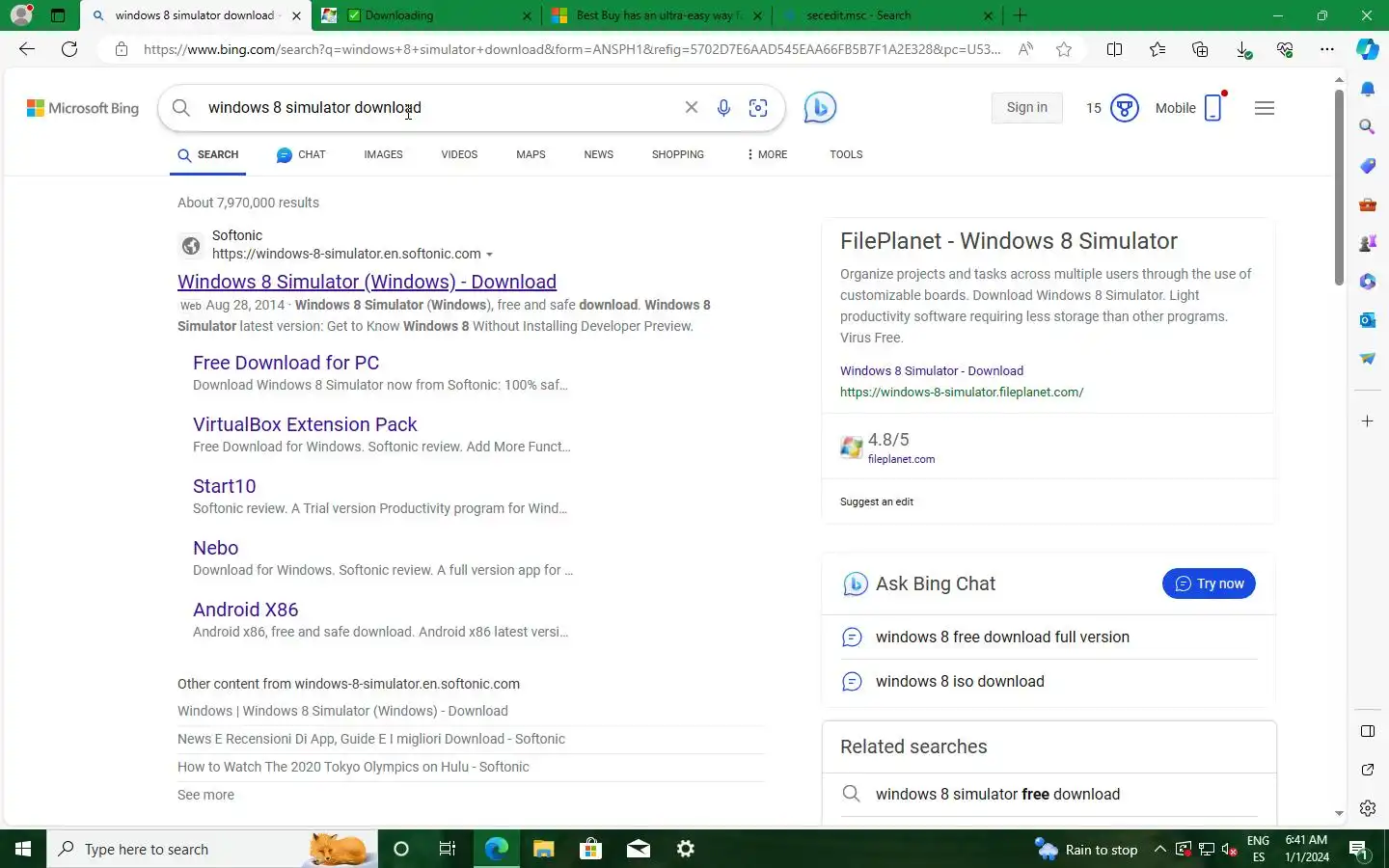Open Bing hamburger menu
This screenshot has width=1389, height=868.
coord(1265,108)
